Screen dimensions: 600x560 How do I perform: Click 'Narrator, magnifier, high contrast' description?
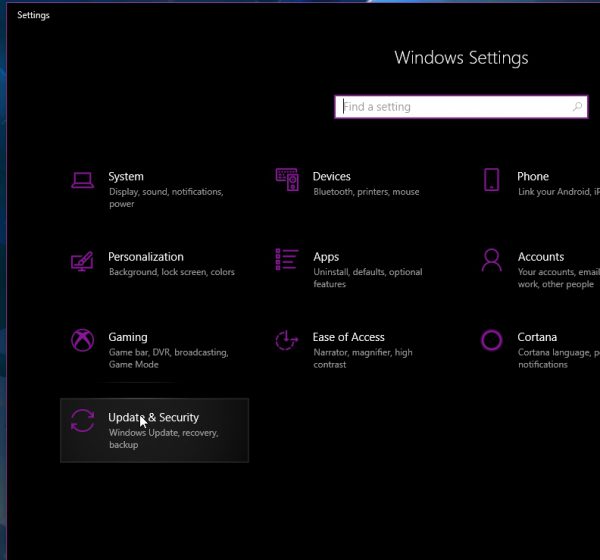click(x=363, y=358)
